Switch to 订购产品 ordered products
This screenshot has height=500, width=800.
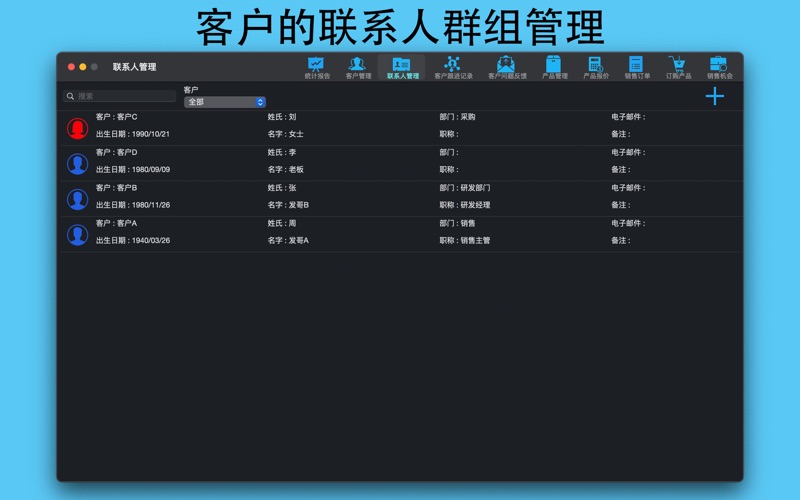pyautogui.click(x=678, y=67)
